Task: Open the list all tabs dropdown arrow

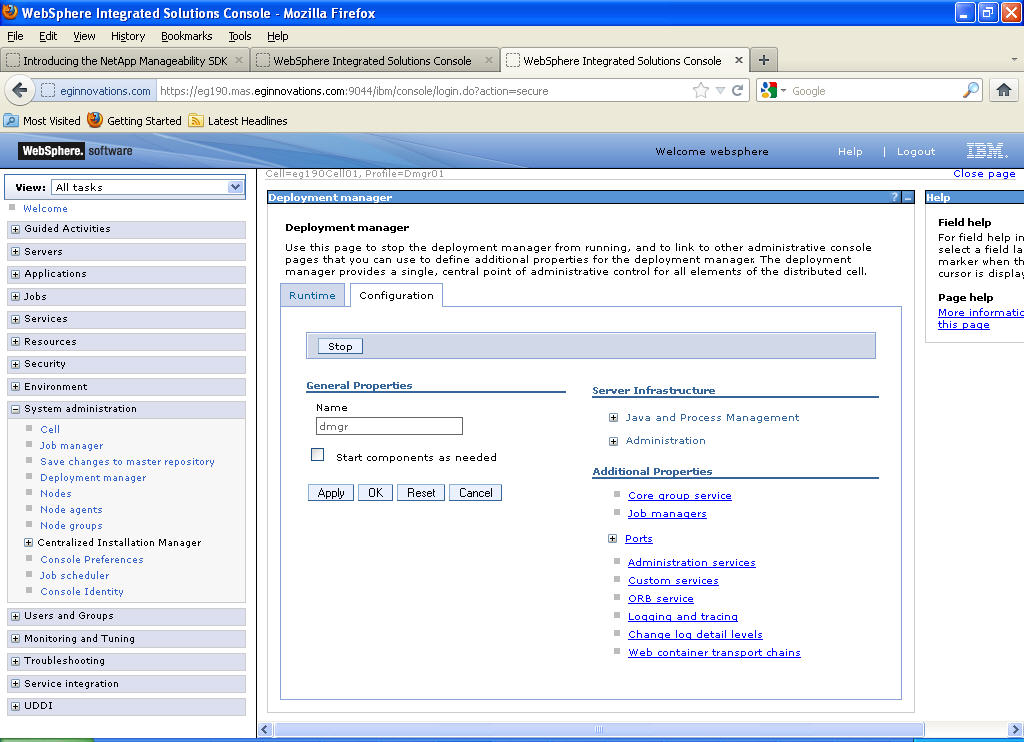Action: click(x=1014, y=59)
